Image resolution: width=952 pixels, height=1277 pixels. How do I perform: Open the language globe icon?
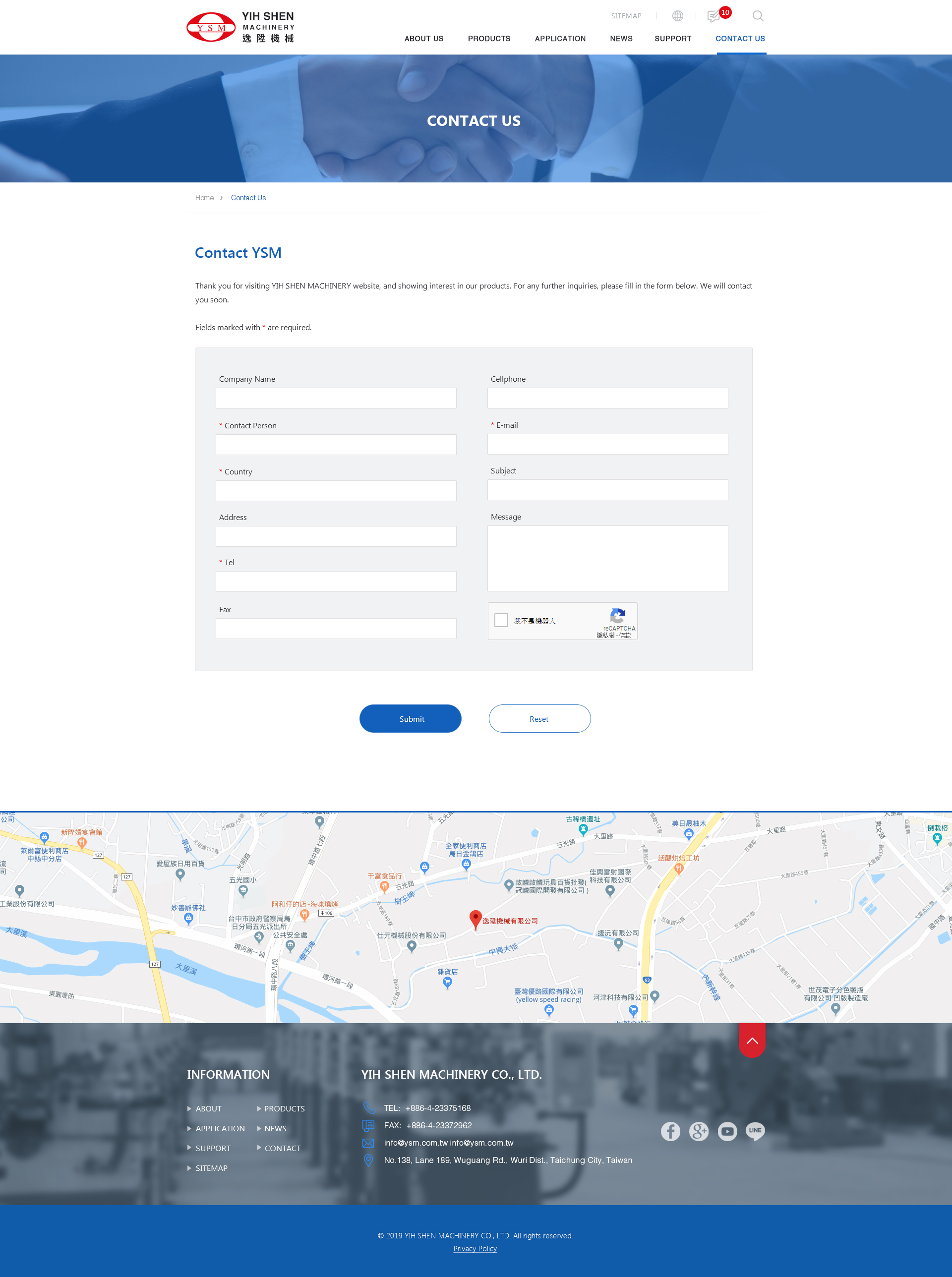(678, 16)
